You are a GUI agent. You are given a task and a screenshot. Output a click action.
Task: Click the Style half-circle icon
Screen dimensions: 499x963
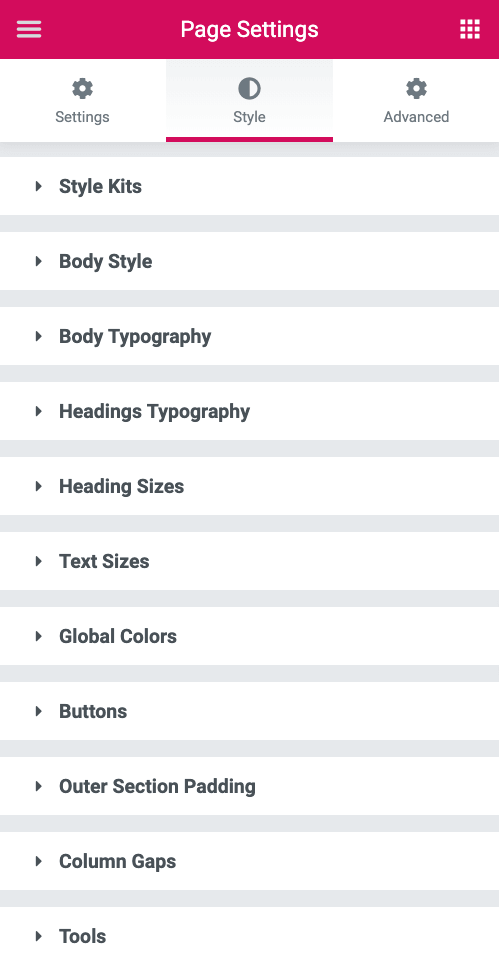click(x=250, y=89)
